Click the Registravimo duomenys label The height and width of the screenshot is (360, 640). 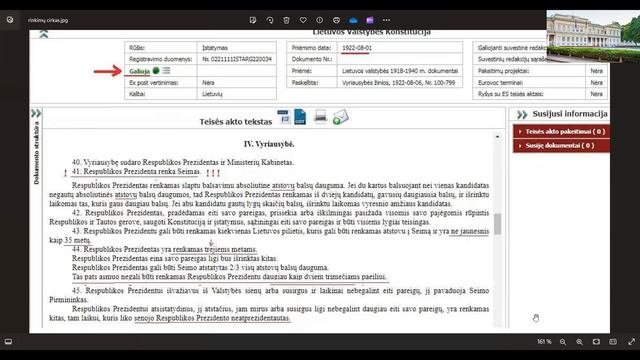click(x=160, y=59)
